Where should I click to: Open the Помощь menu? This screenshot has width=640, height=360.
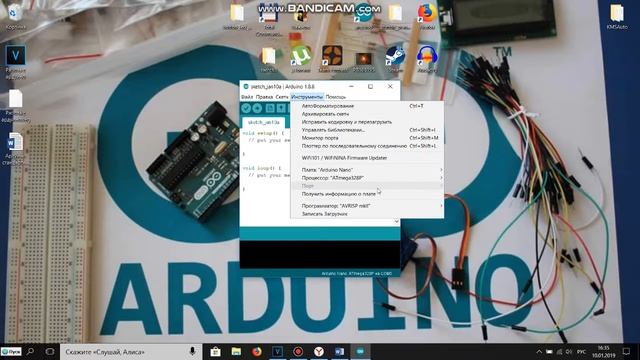coord(336,97)
